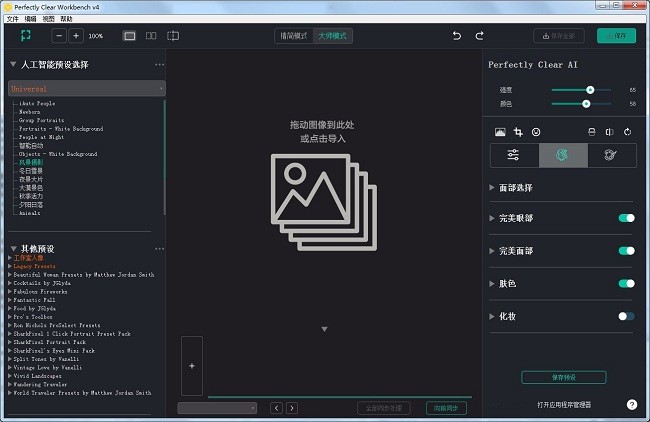The image size is (650, 422).
Task: Turn off the 肤色 toggle
Action: (x=626, y=284)
